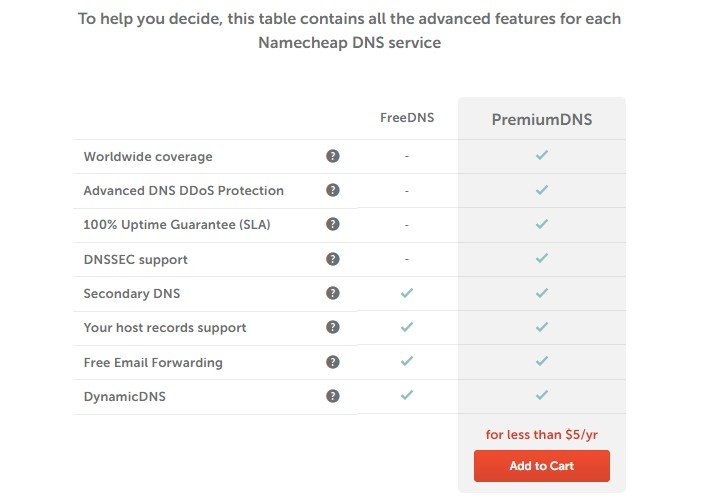Click help icon for Worldwide coverage
Screen dimensions: 722x499
[x=333, y=156]
